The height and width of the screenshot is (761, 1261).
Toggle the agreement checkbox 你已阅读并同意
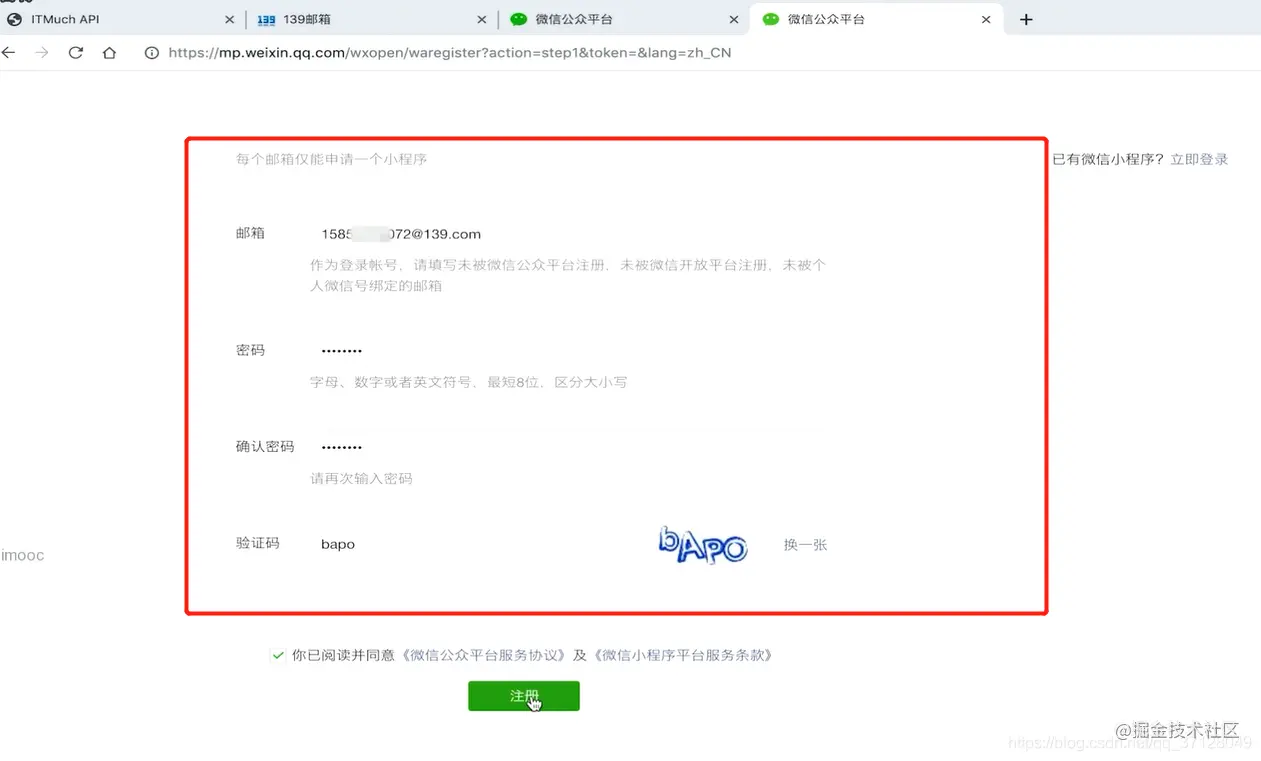click(278, 656)
